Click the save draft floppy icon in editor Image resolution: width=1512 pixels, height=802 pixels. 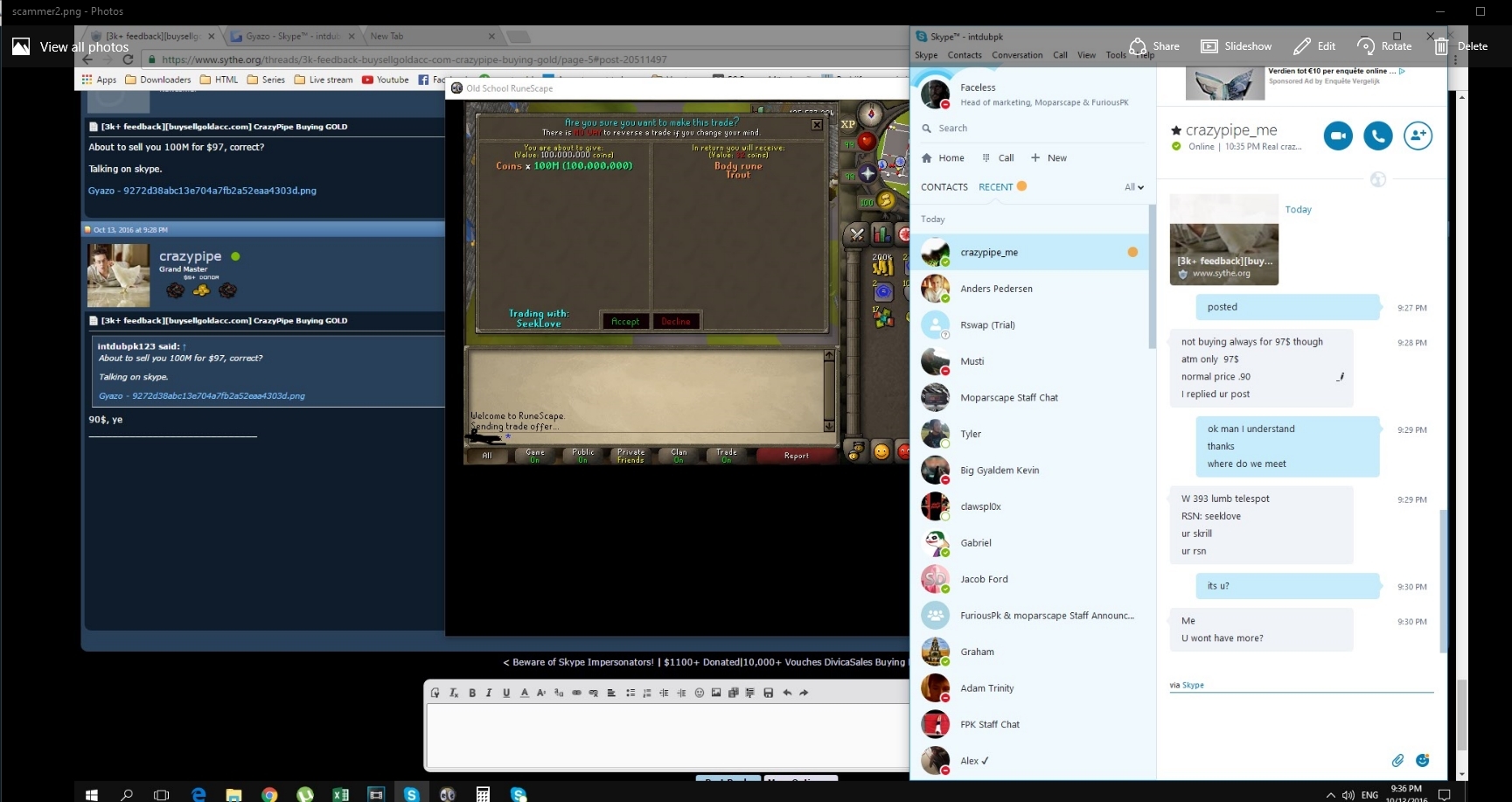(x=768, y=693)
